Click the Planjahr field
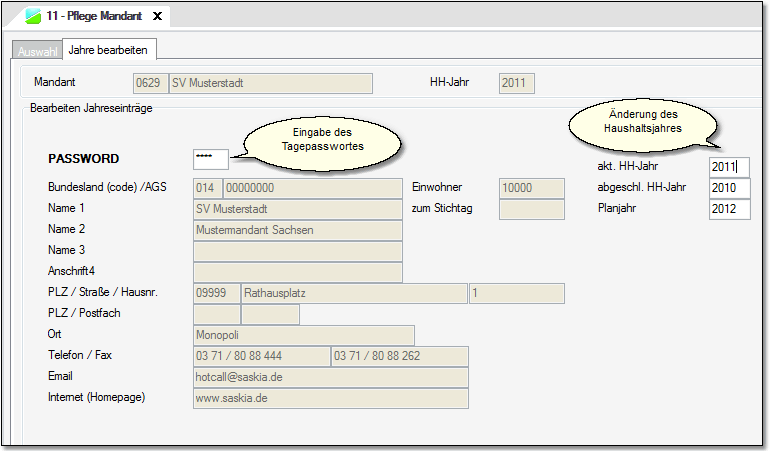 729,209
